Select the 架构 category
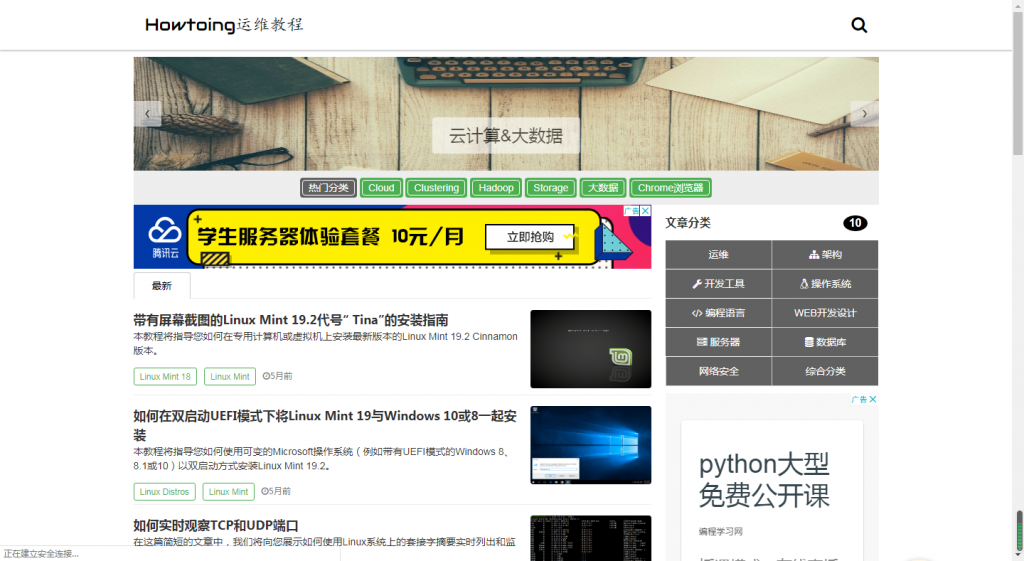Image resolution: width=1024 pixels, height=561 pixels. pyautogui.click(x=825, y=255)
